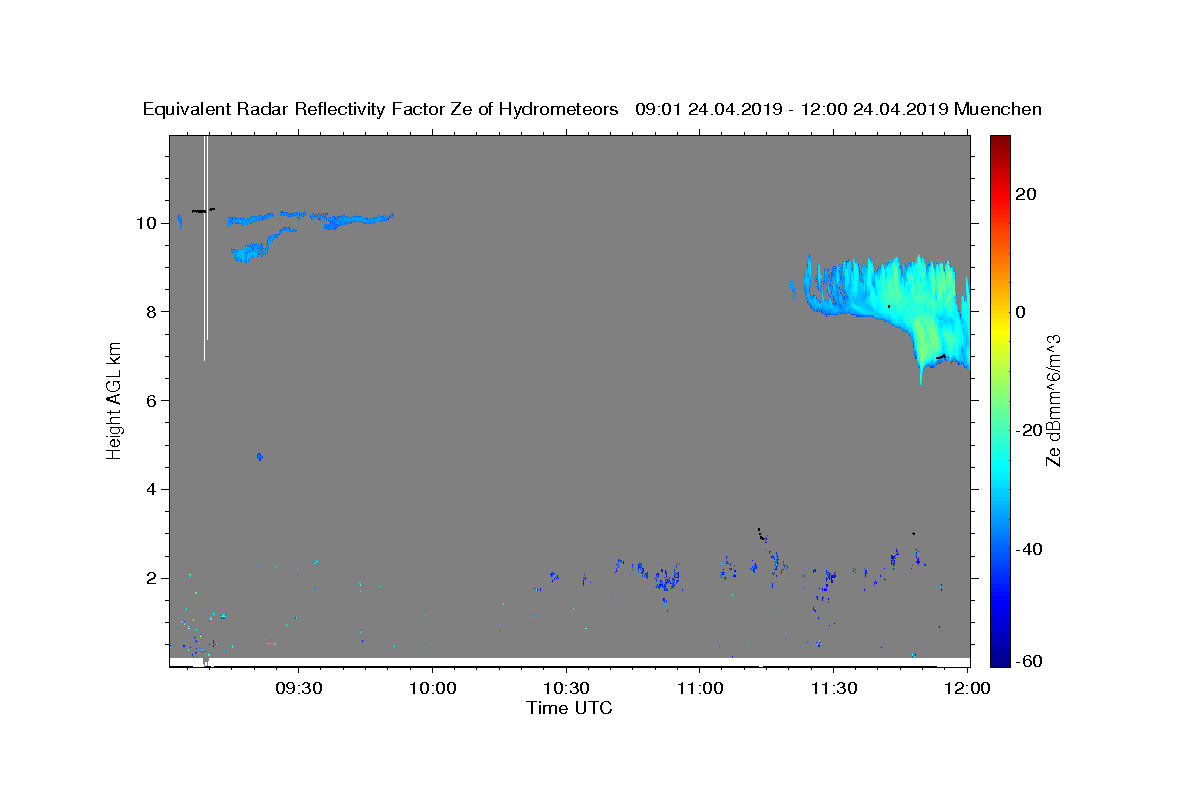Click the height tick label 6
Viewport: 1200px width, 800px height.
click(153, 401)
